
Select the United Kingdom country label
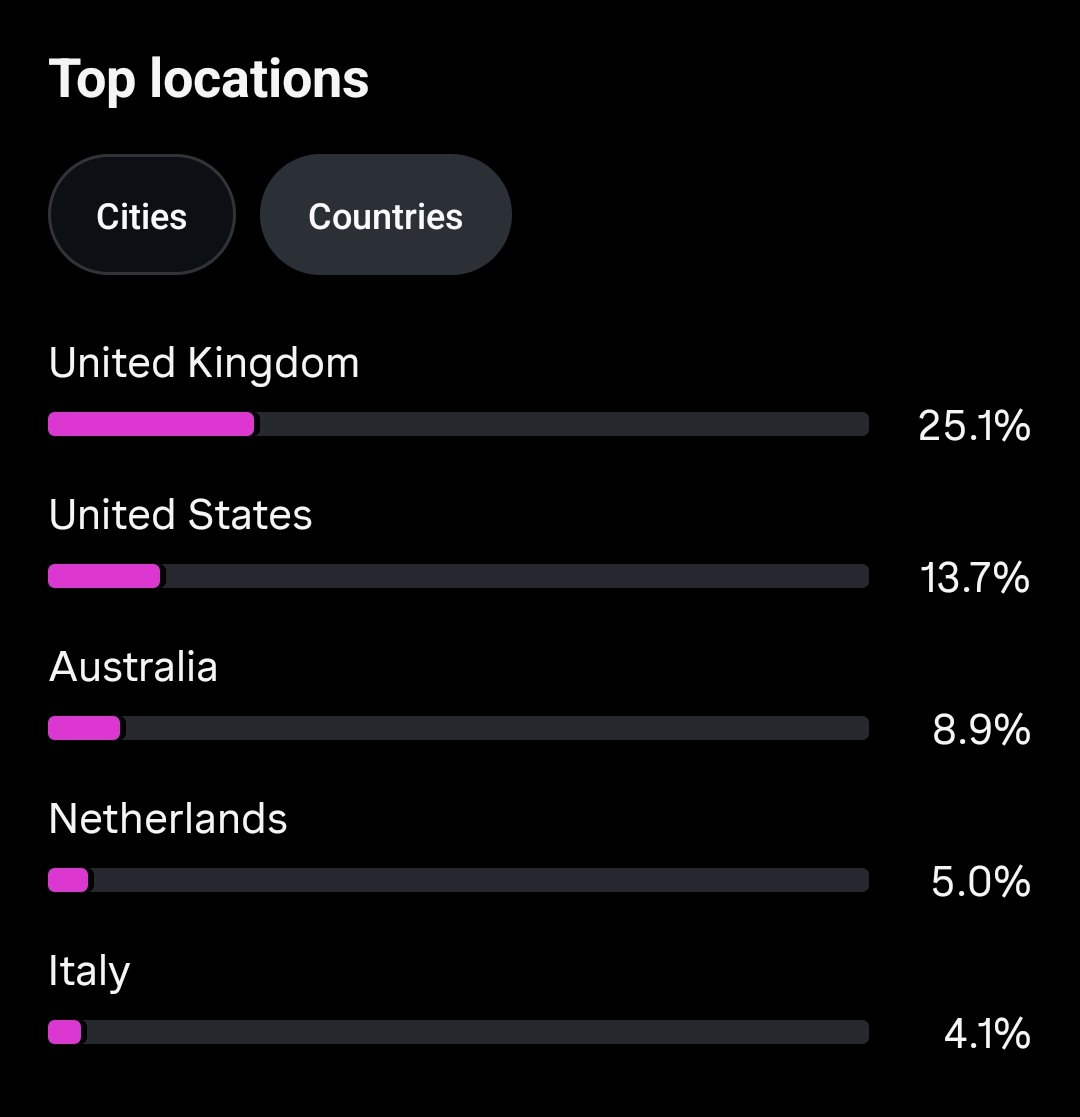204,363
